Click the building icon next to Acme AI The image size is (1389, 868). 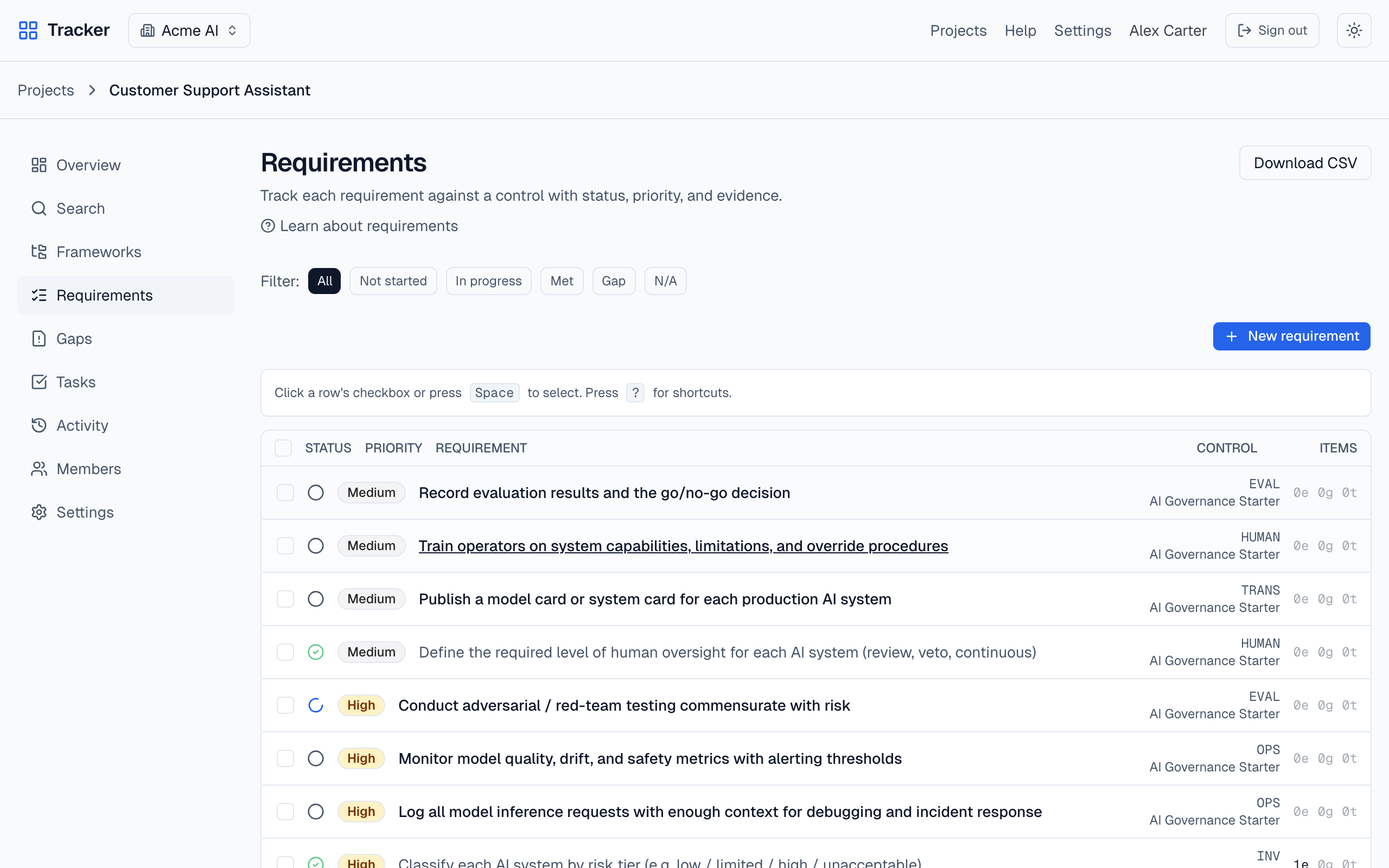(x=148, y=30)
